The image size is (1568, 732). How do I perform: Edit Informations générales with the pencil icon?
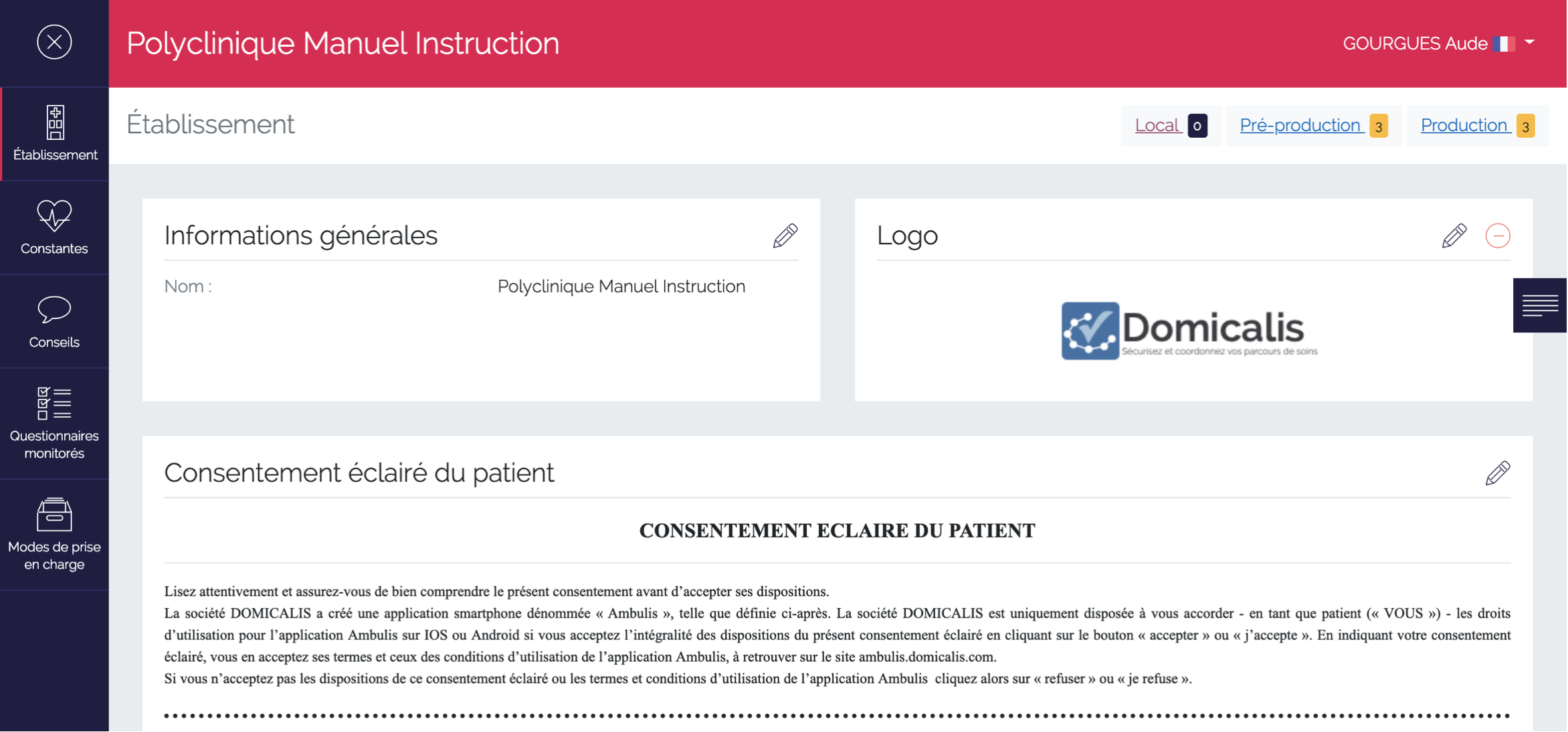(x=785, y=236)
